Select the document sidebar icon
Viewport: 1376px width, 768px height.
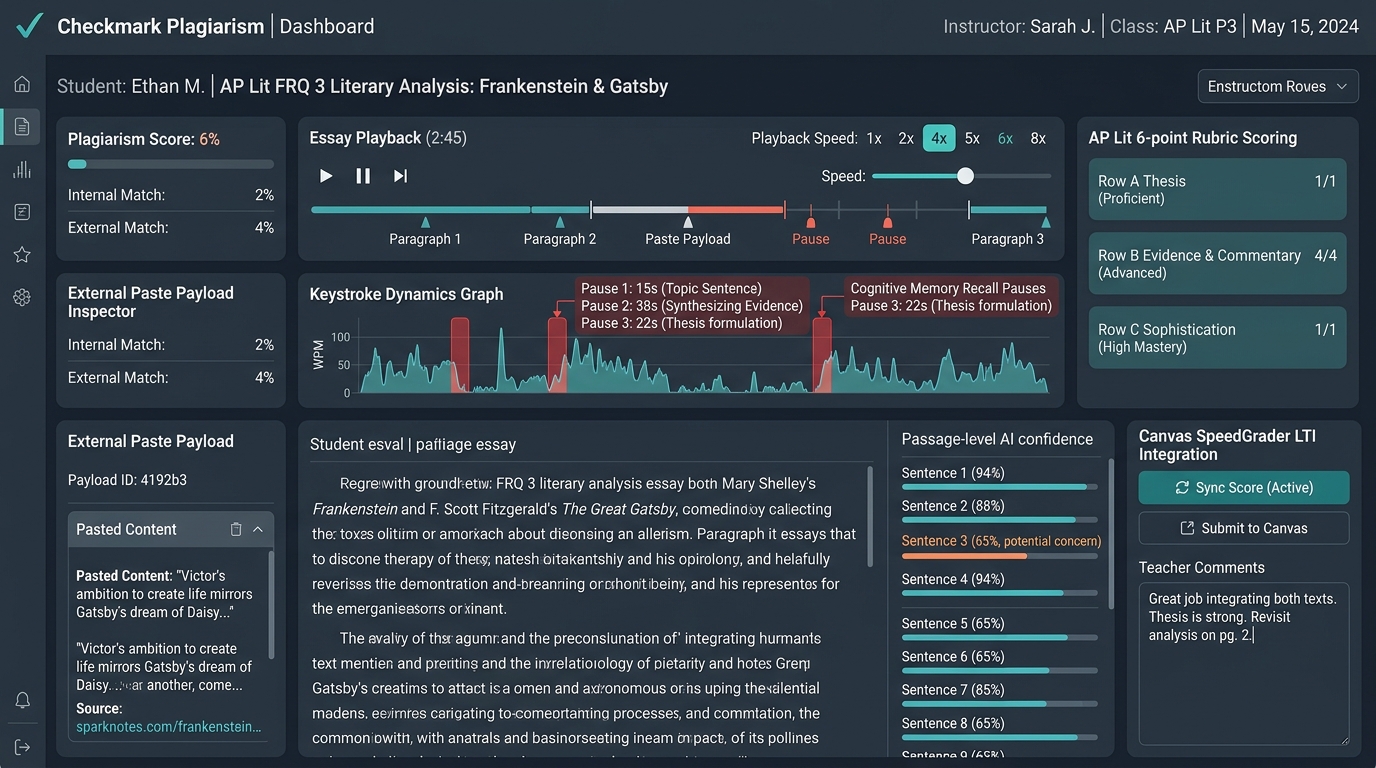coord(22,127)
